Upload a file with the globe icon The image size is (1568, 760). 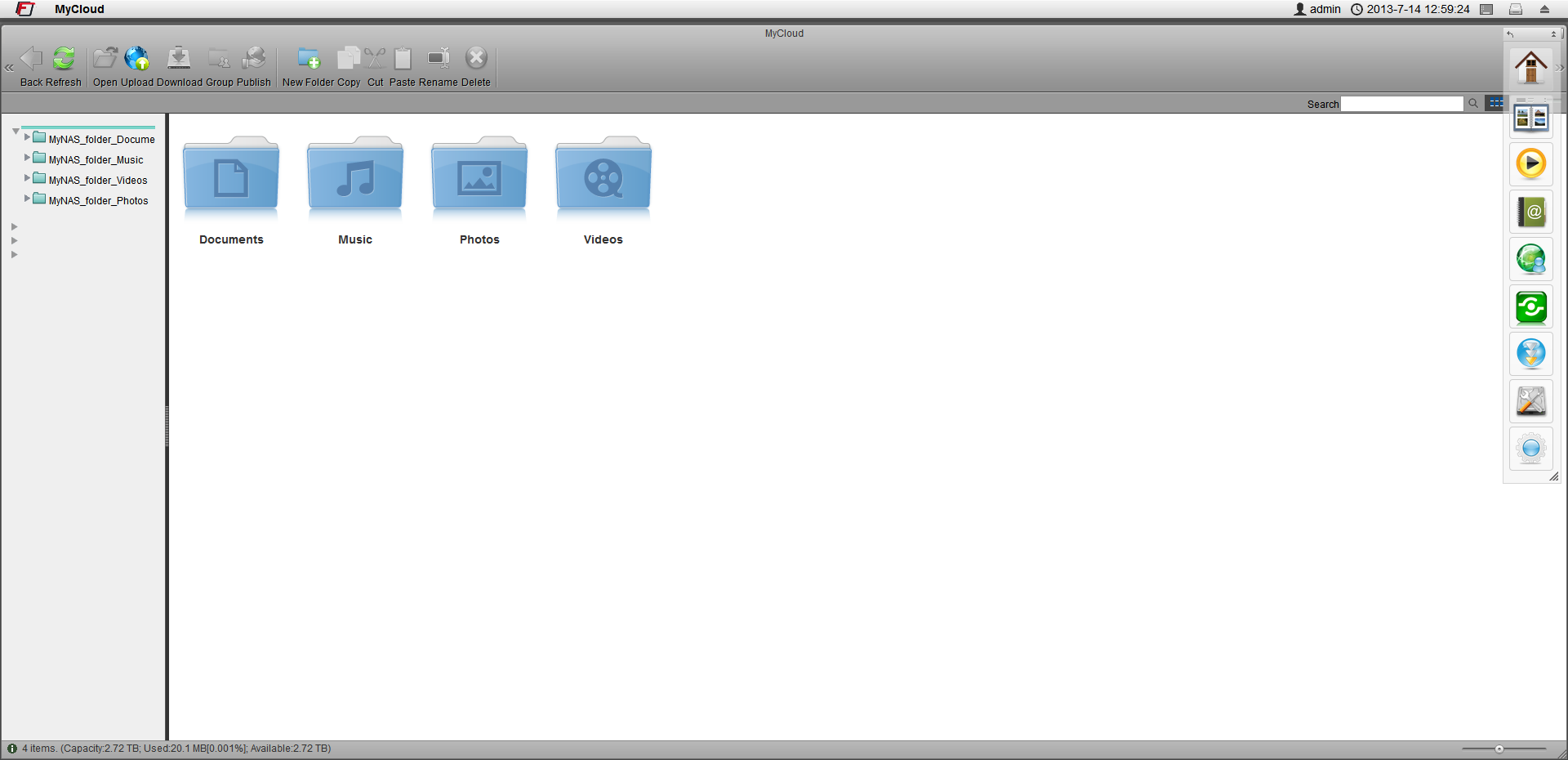point(137,59)
